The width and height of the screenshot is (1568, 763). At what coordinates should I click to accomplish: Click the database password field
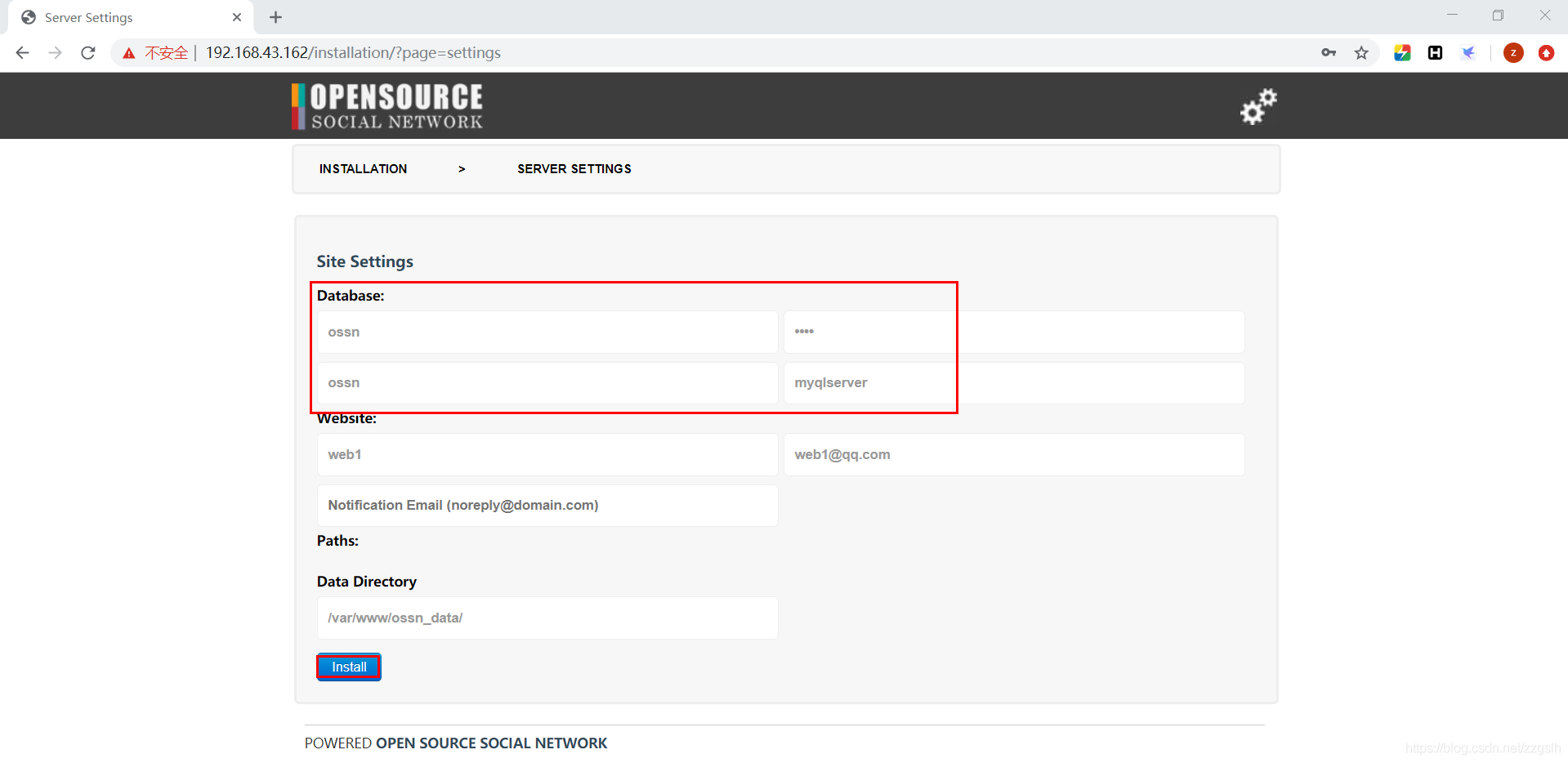(x=1014, y=332)
